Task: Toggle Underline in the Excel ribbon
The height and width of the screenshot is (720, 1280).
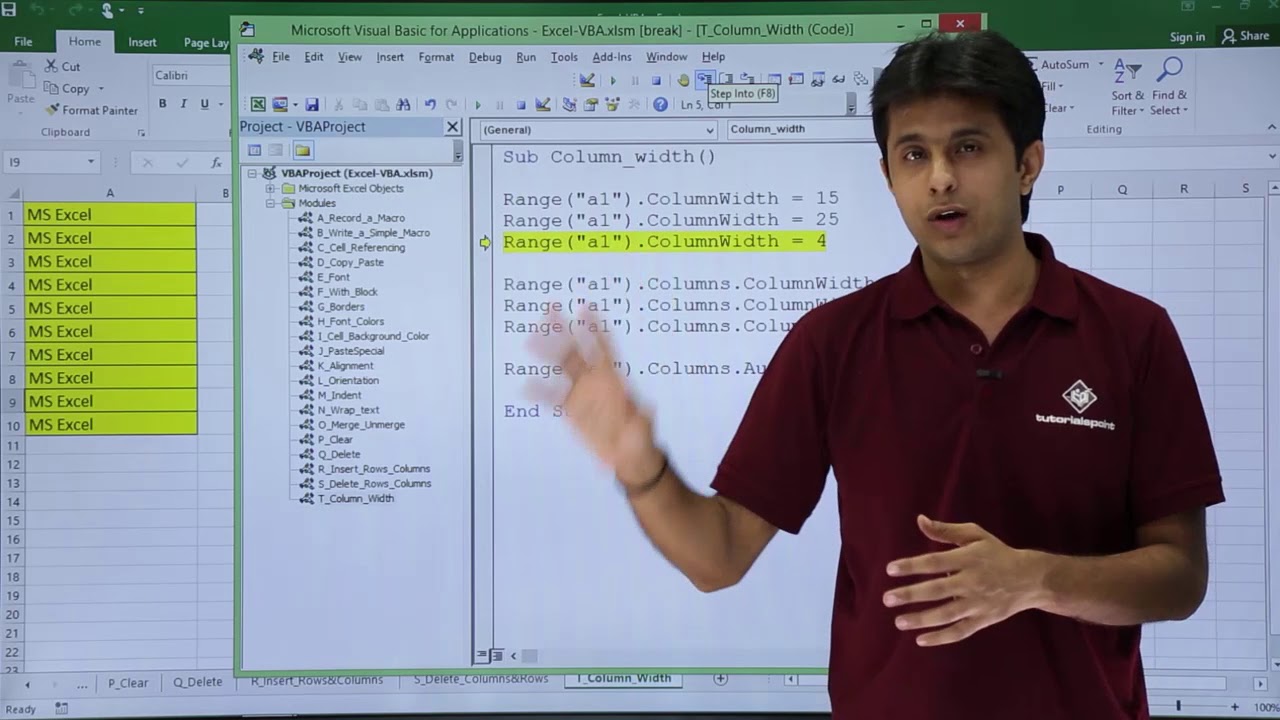Action: [x=204, y=104]
